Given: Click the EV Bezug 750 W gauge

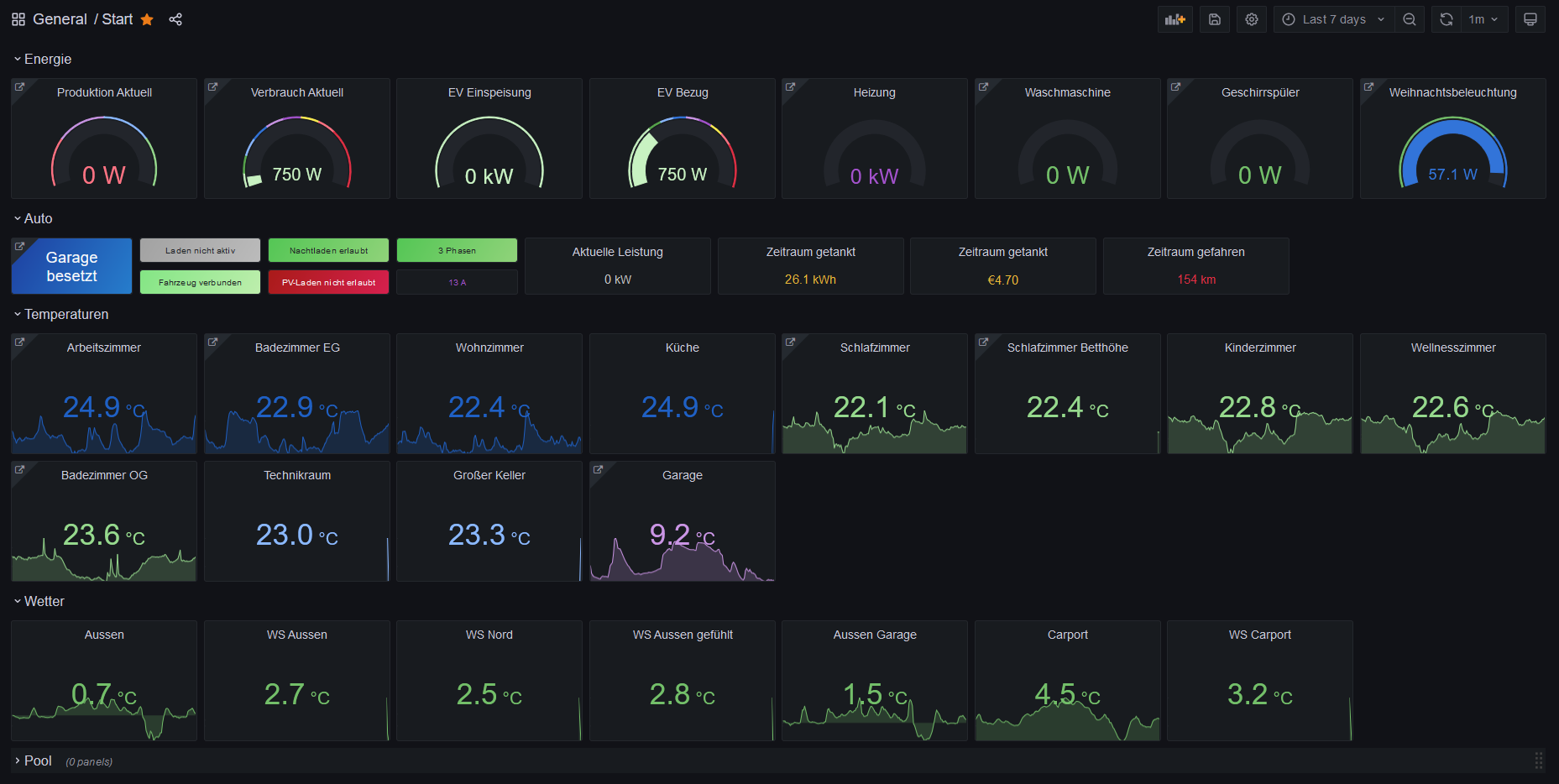Looking at the screenshot, I should [x=683, y=152].
